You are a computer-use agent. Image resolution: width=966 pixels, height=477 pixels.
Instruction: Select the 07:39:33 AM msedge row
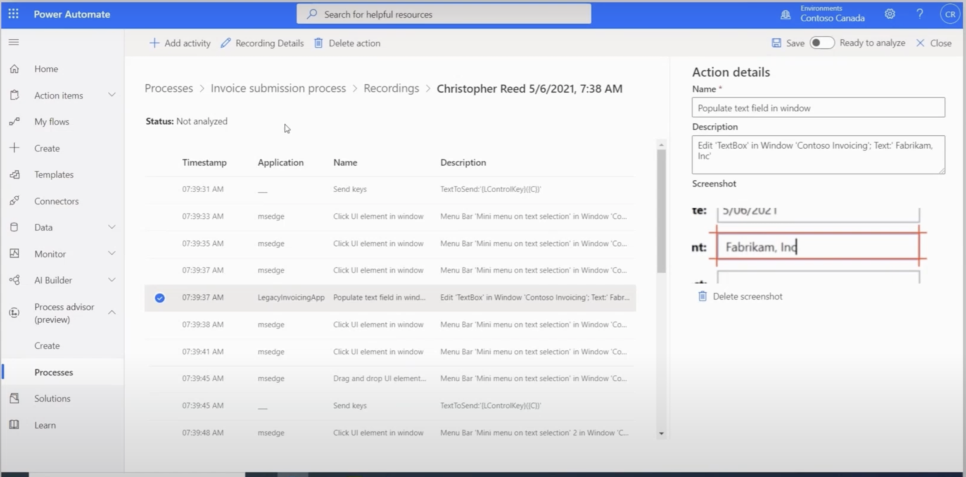click(390, 216)
